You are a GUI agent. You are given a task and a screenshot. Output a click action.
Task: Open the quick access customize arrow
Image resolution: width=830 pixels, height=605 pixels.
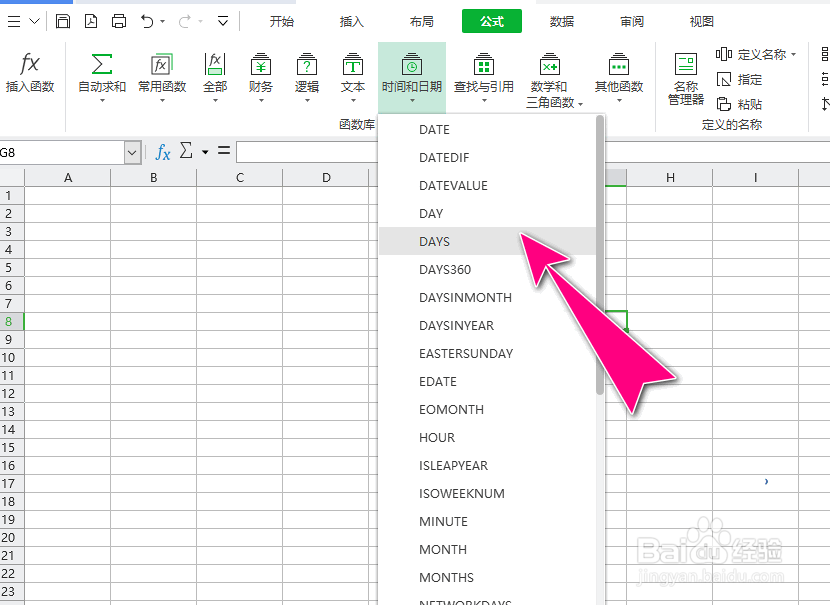[x=223, y=21]
